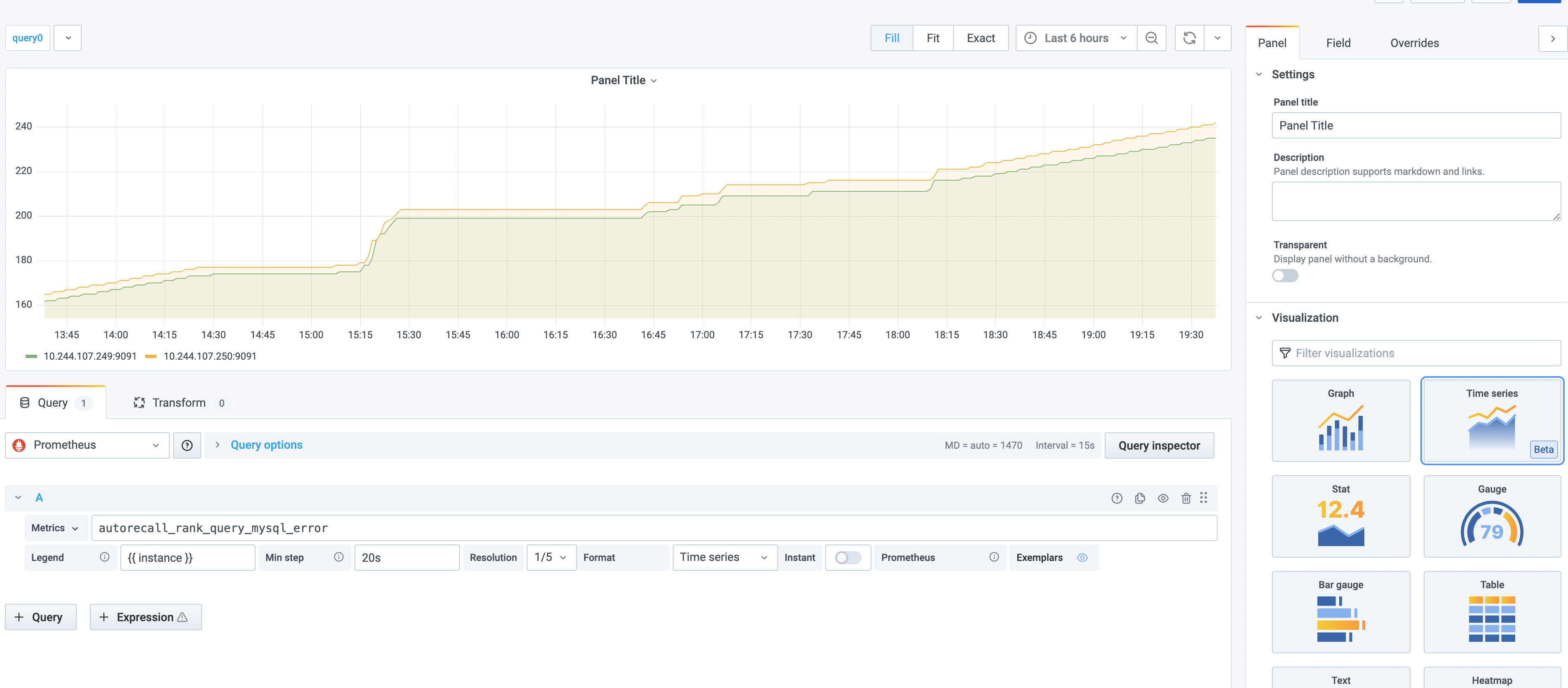Select the Exact view mode
Viewport: 1568px width, 688px height.
tap(981, 38)
